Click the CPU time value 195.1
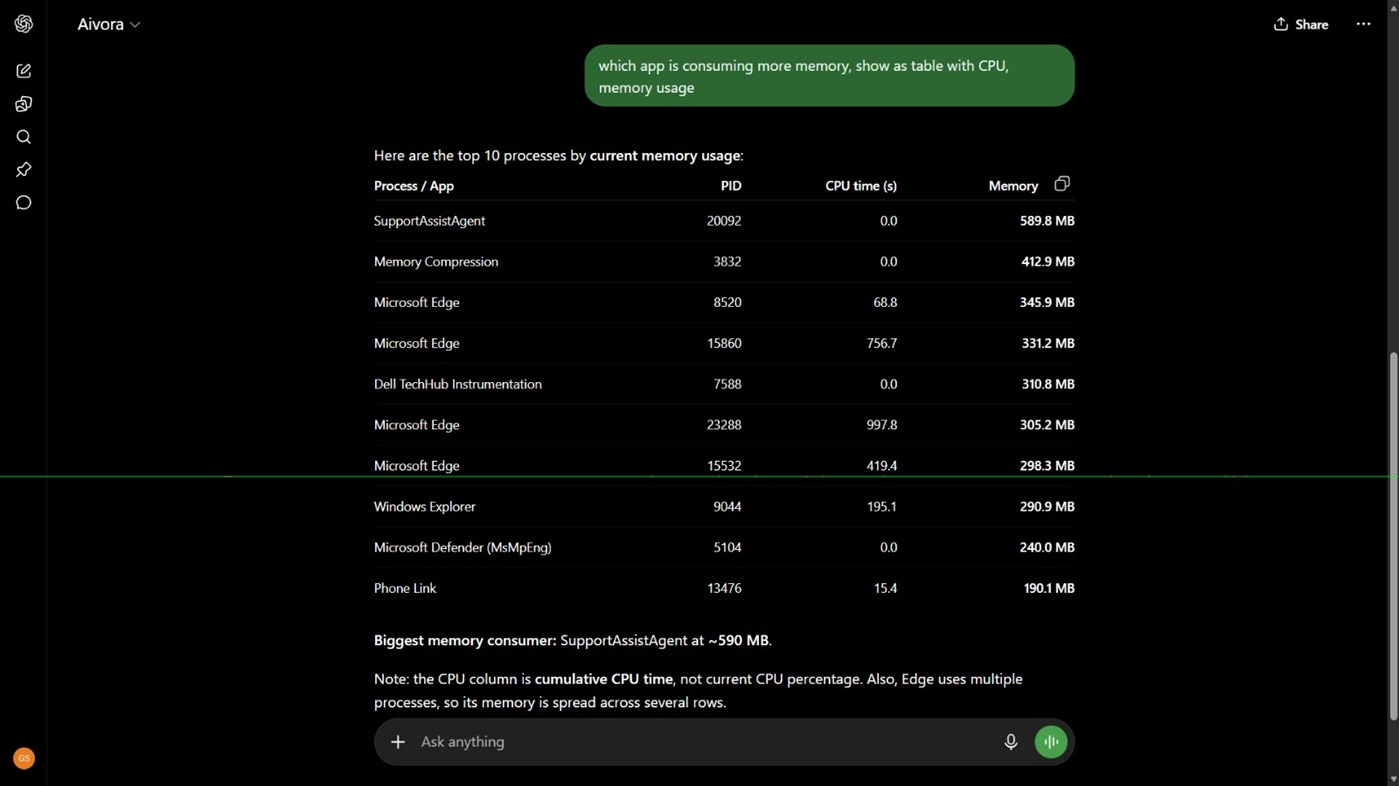Image resolution: width=1399 pixels, height=786 pixels. [x=882, y=507]
